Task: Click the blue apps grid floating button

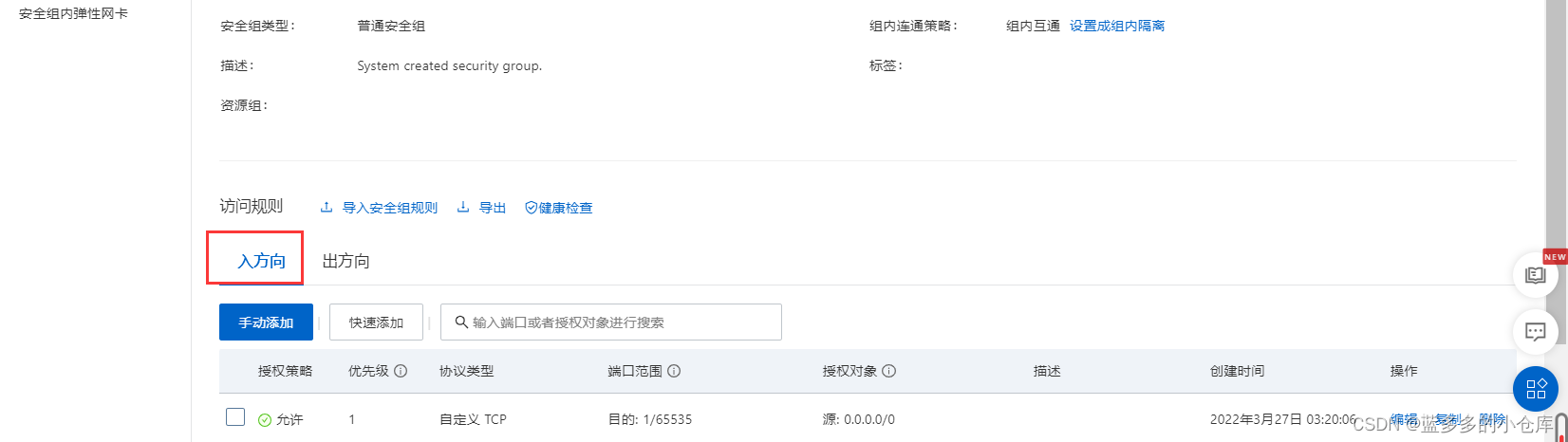Action: [x=1536, y=389]
